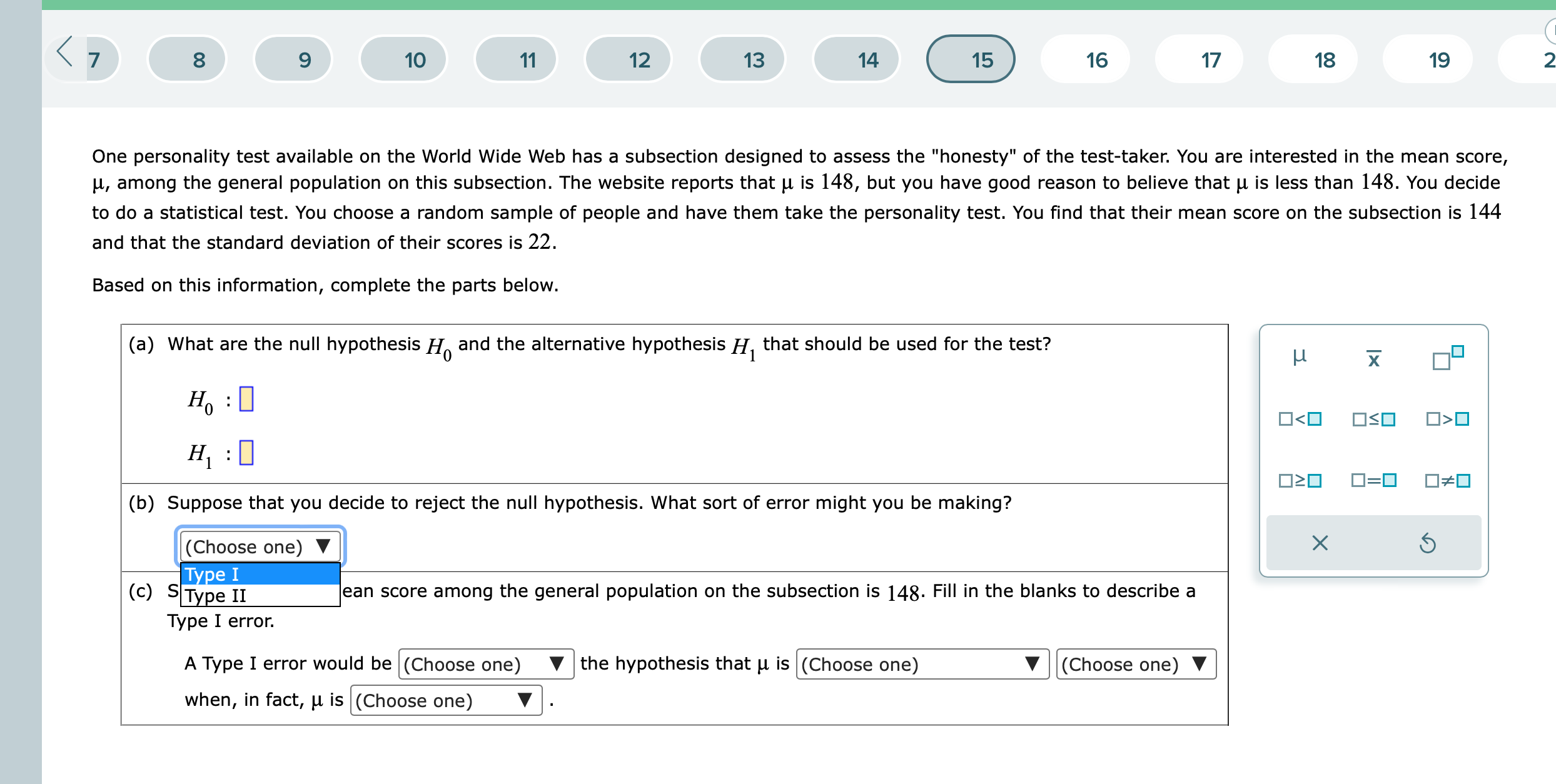
Task: Click the H1 alternative hypothesis input box
Action: (246, 453)
